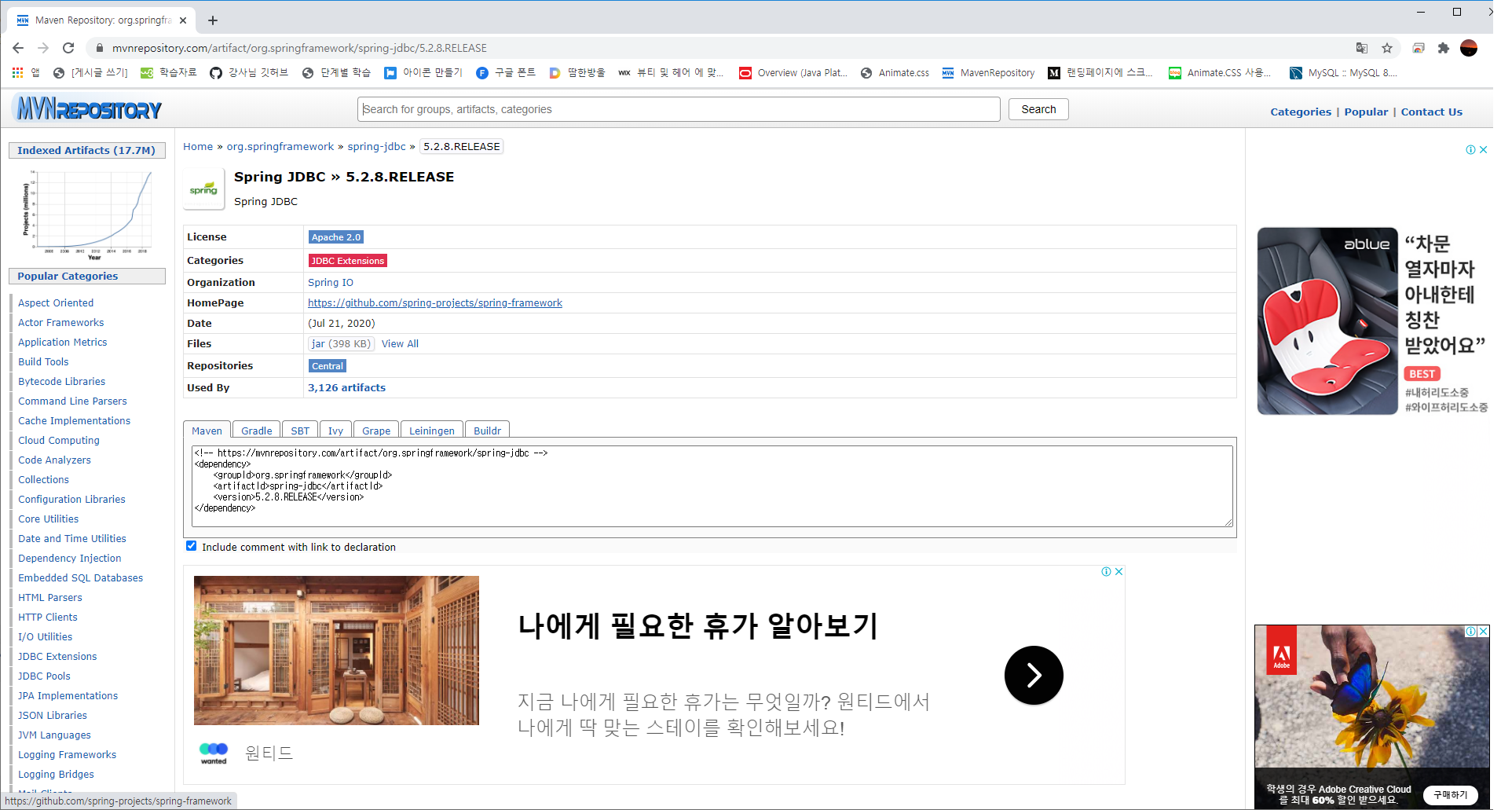Screen dimensions: 1512x810
Task: Click the Spring logo thumbnail
Action: 203,189
